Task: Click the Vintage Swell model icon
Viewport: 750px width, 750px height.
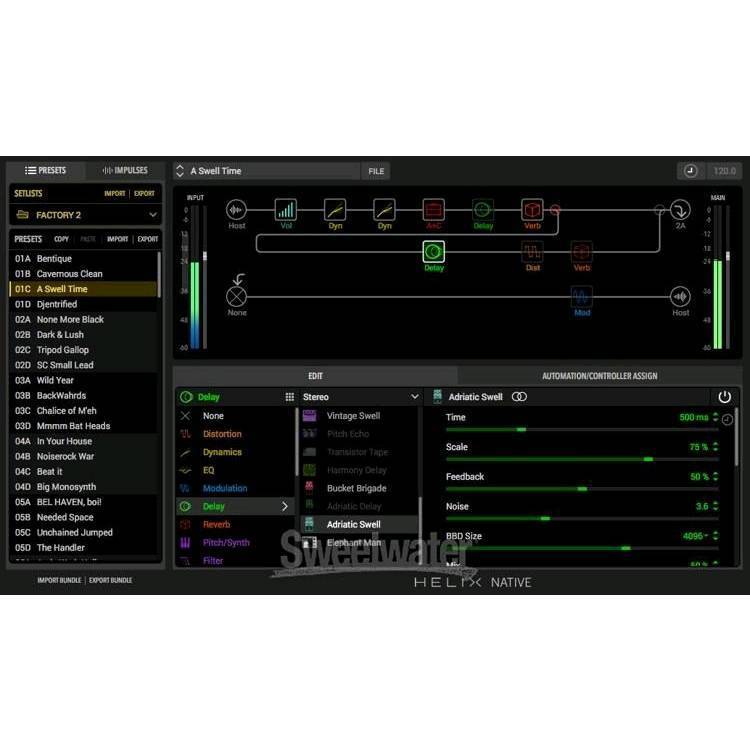Action: [309, 416]
